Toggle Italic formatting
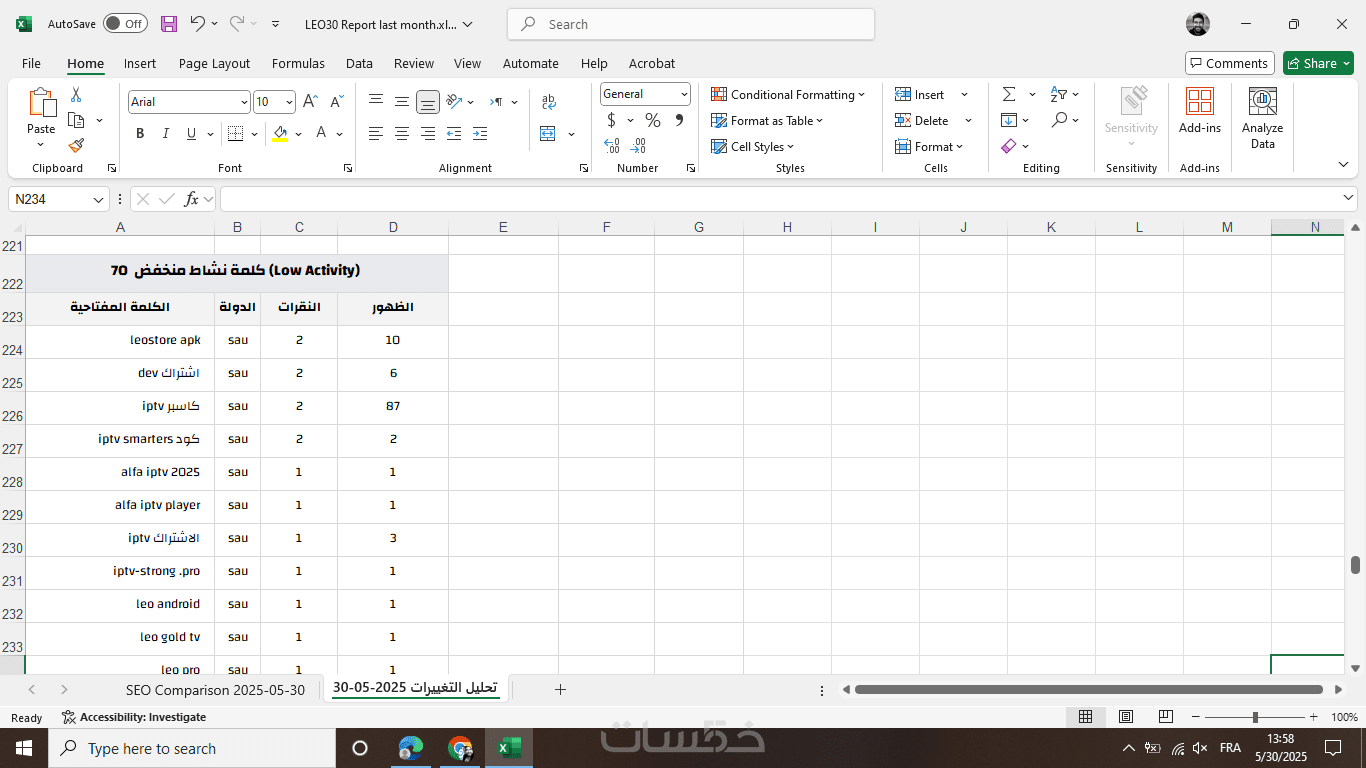This screenshot has width=1366, height=768. click(166, 133)
